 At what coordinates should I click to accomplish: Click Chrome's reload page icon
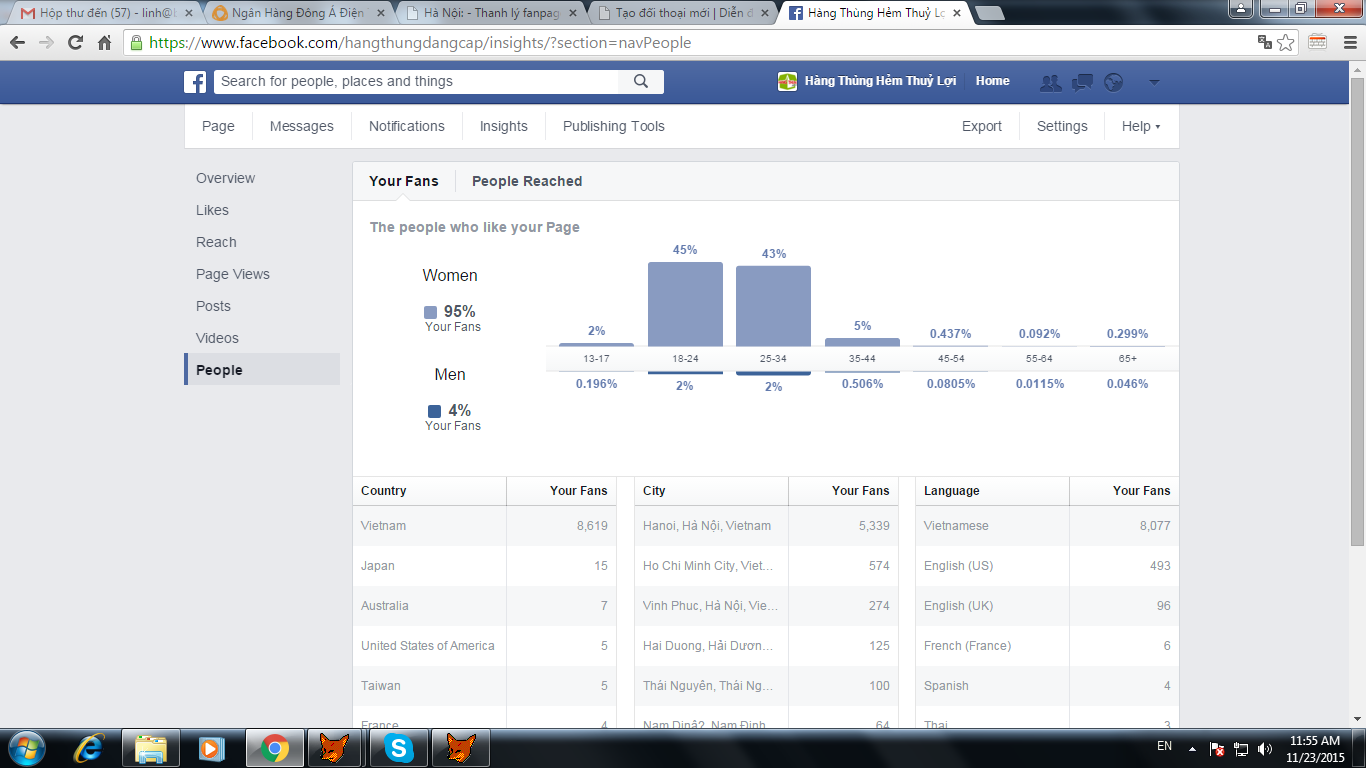point(75,43)
